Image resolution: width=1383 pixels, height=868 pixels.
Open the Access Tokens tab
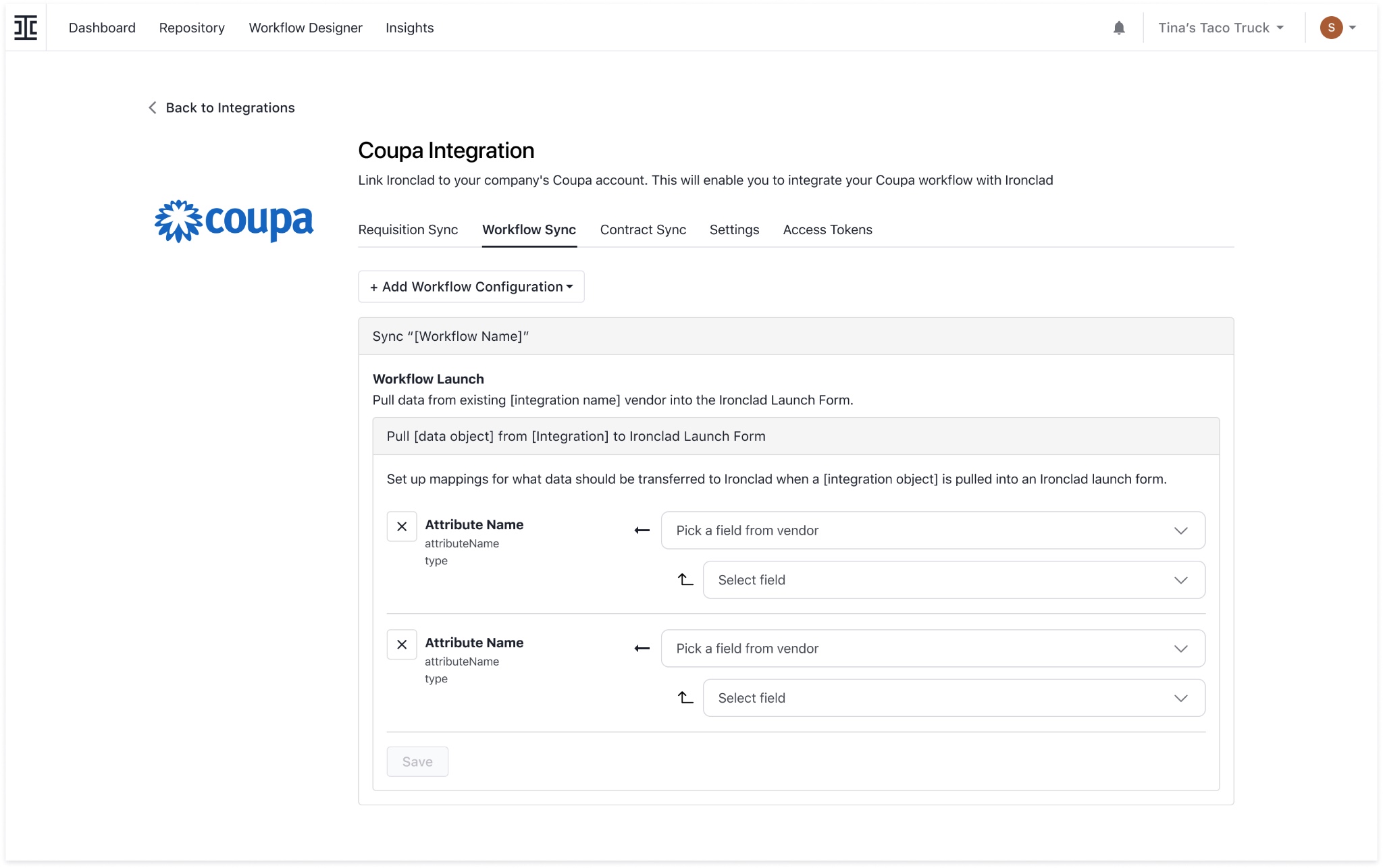pos(827,229)
